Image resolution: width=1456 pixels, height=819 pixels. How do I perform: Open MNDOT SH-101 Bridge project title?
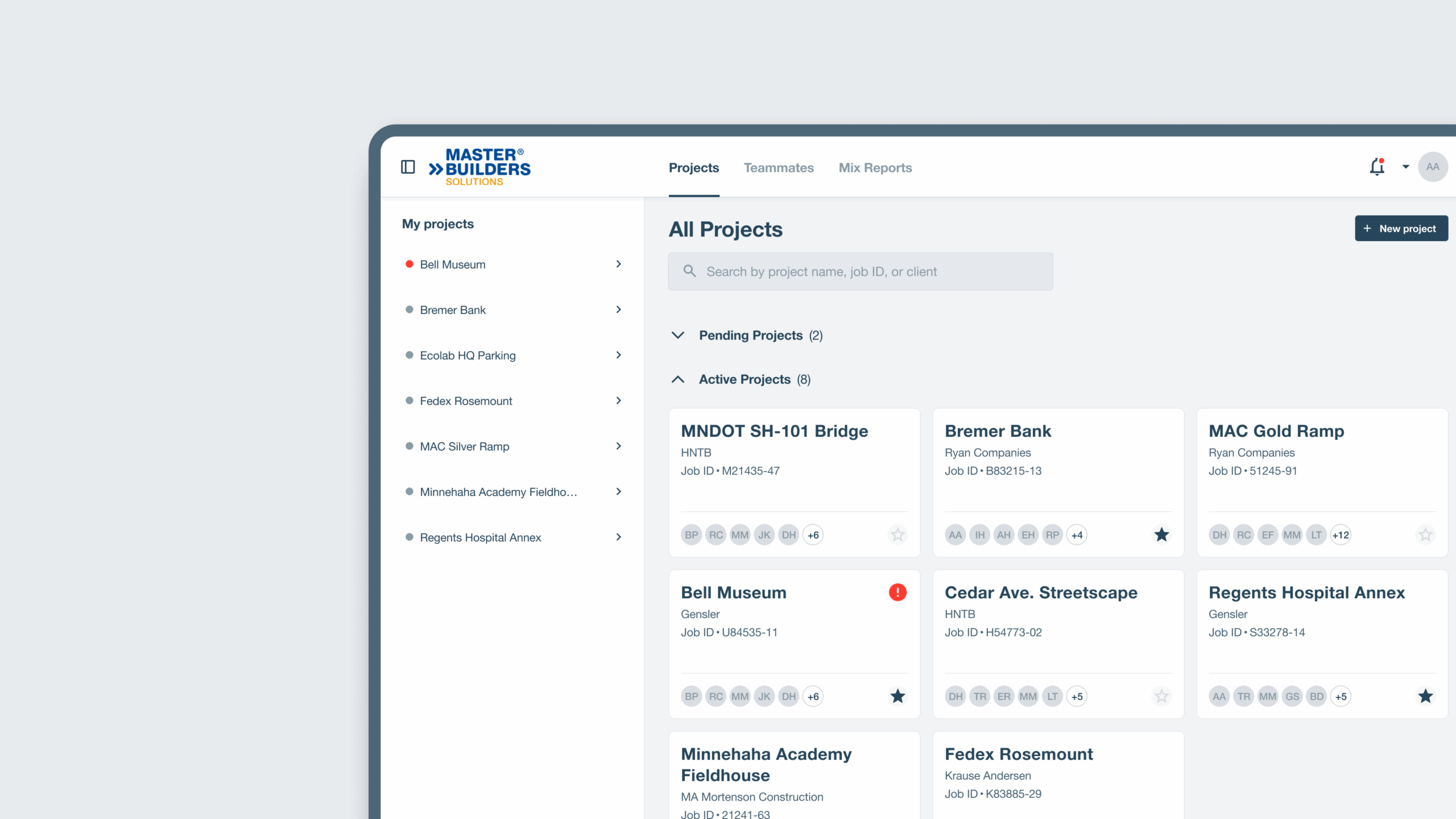775,431
